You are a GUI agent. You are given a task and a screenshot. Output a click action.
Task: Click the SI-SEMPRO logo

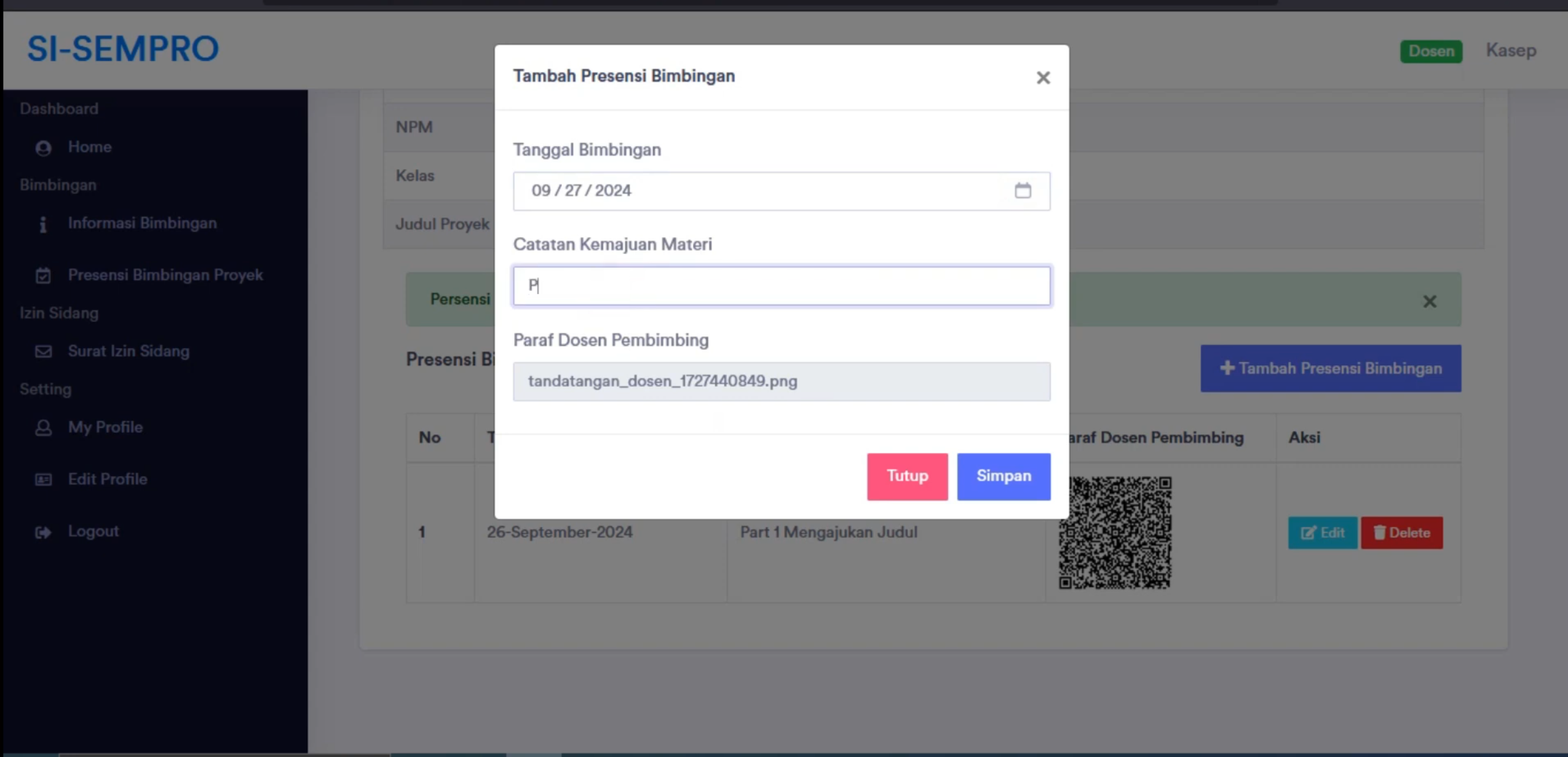tap(123, 49)
